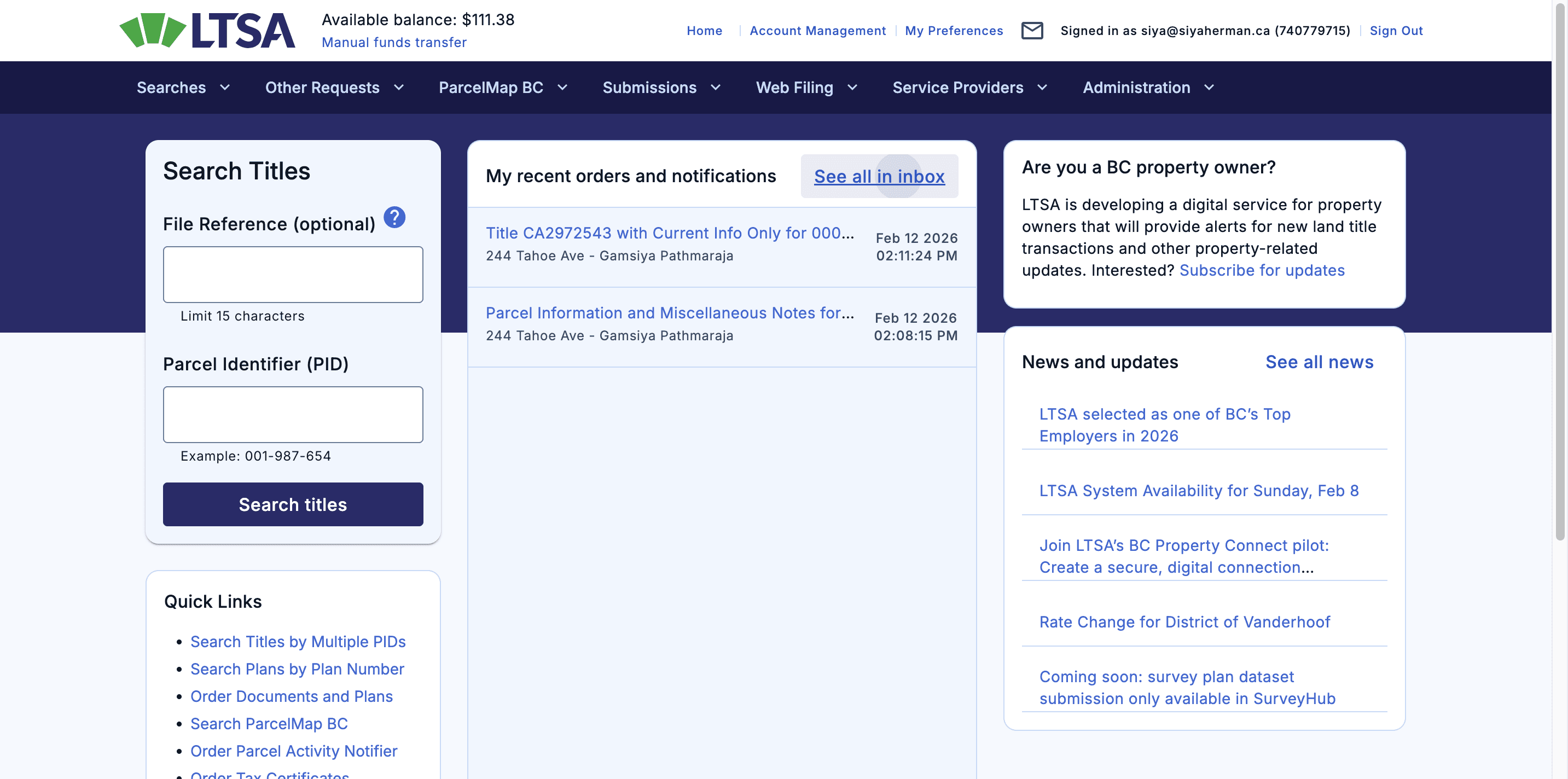
Task: Expand the Service Providers chevron
Action: click(x=1042, y=88)
